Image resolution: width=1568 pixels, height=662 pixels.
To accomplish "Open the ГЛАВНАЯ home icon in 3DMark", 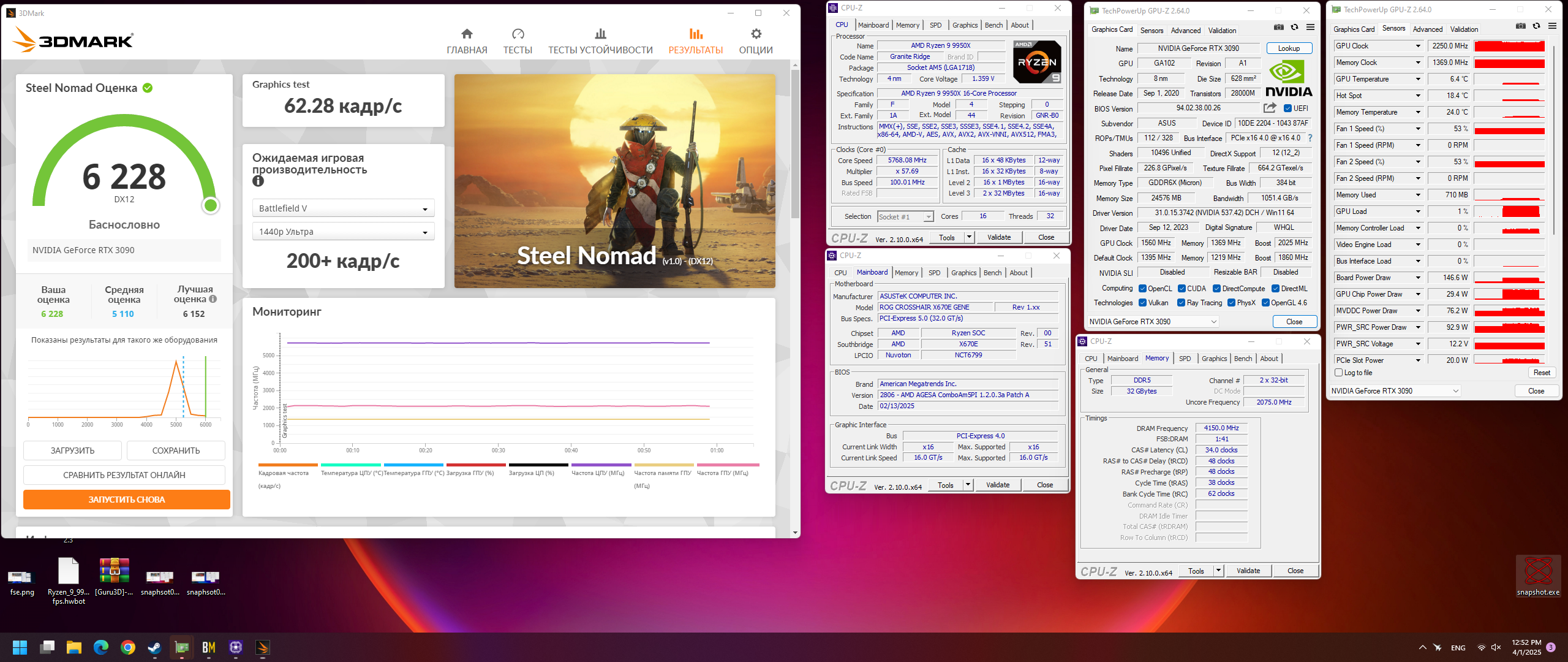I will (x=467, y=34).
